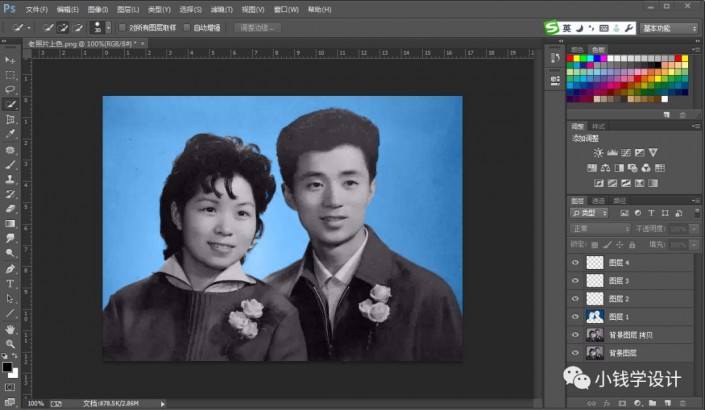Add a Brightness/Contrast adjustment (sun icon)
705x410 pixels.
coord(598,152)
